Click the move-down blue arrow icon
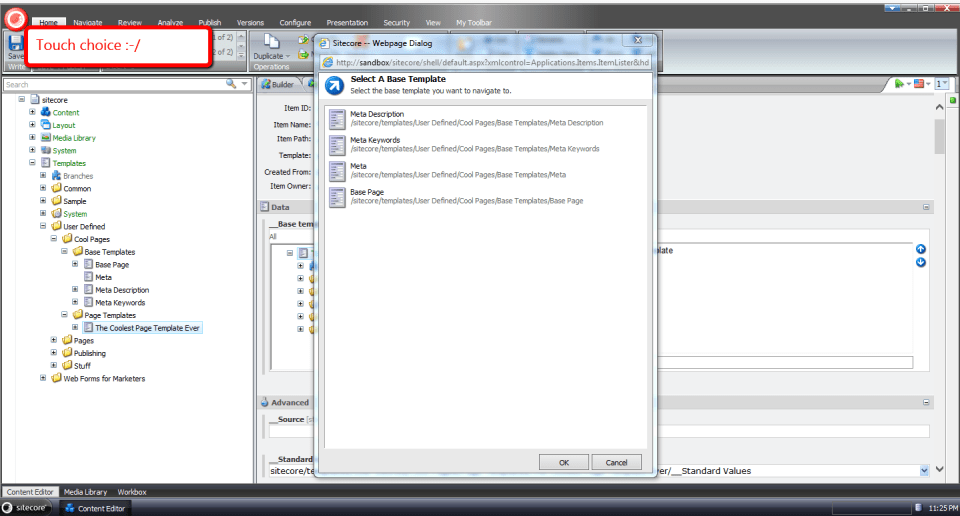The image size is (960, 516). pyautogui.click(x=921, y=263)
